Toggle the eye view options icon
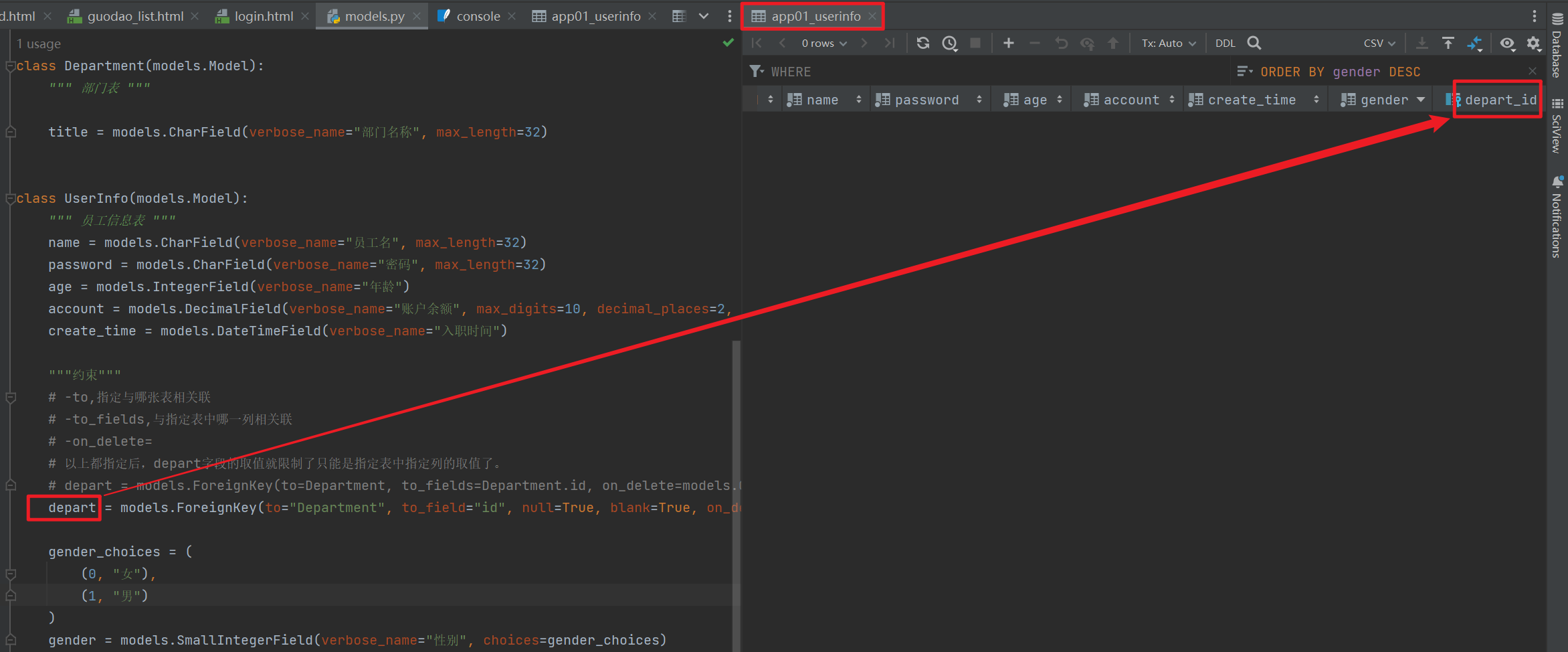 click(x=1506, y=44)
